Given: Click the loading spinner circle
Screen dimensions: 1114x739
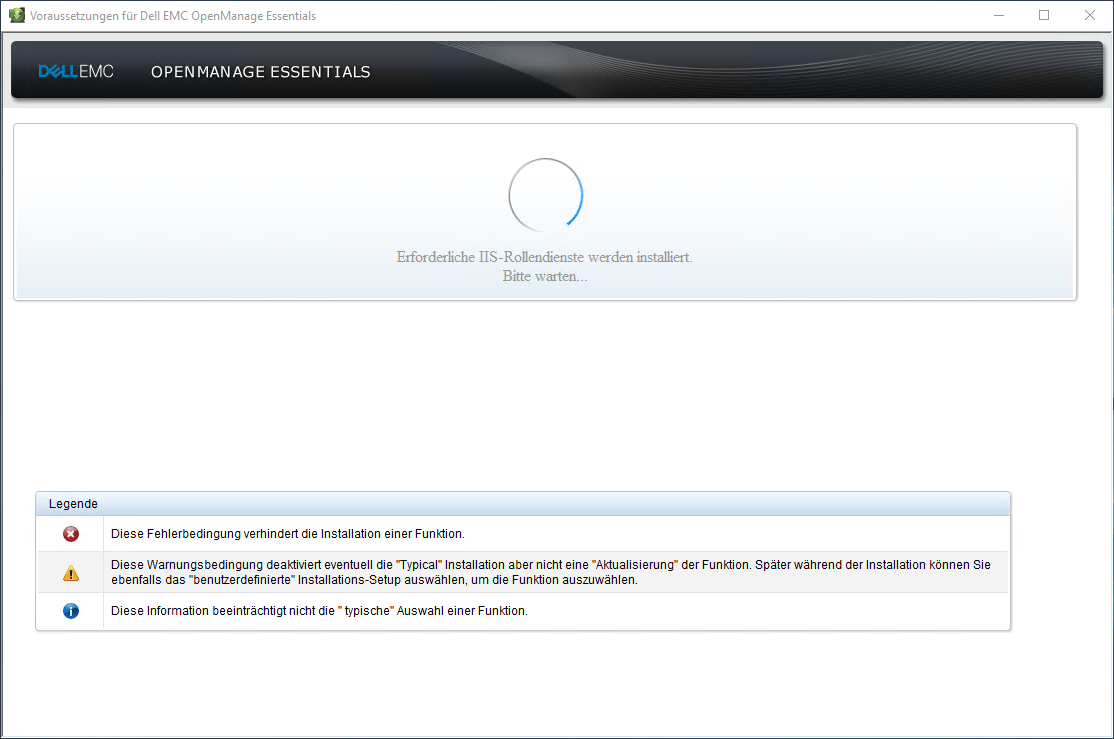Looking at the screenshot, I should click(x=546, y=195).
